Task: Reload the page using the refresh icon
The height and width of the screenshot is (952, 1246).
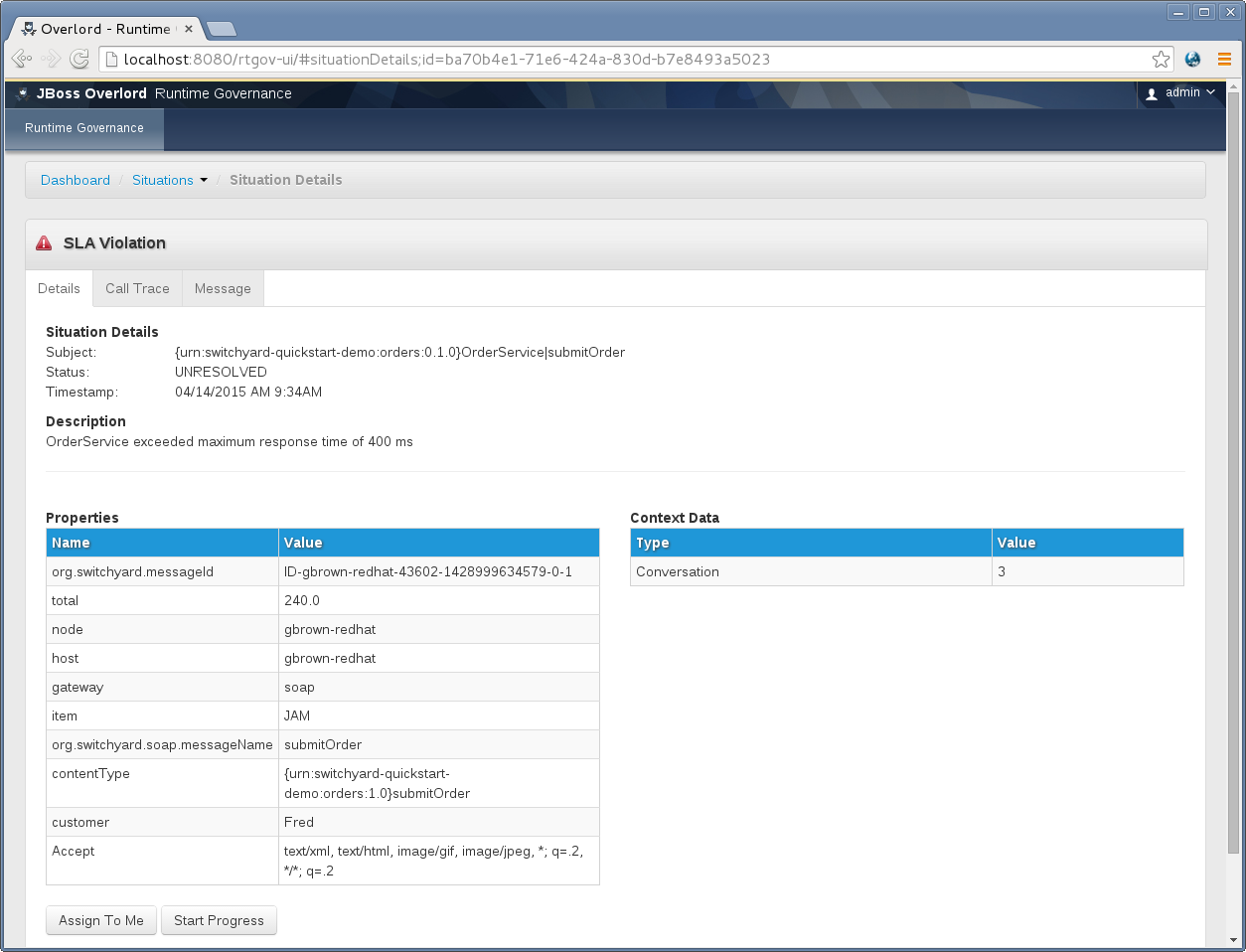Action: (79, 59)
